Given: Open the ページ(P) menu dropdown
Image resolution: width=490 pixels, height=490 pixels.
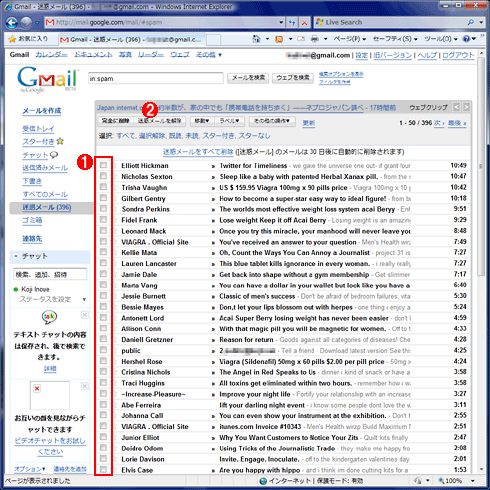Looking at the screenshot, I should 350,39.
